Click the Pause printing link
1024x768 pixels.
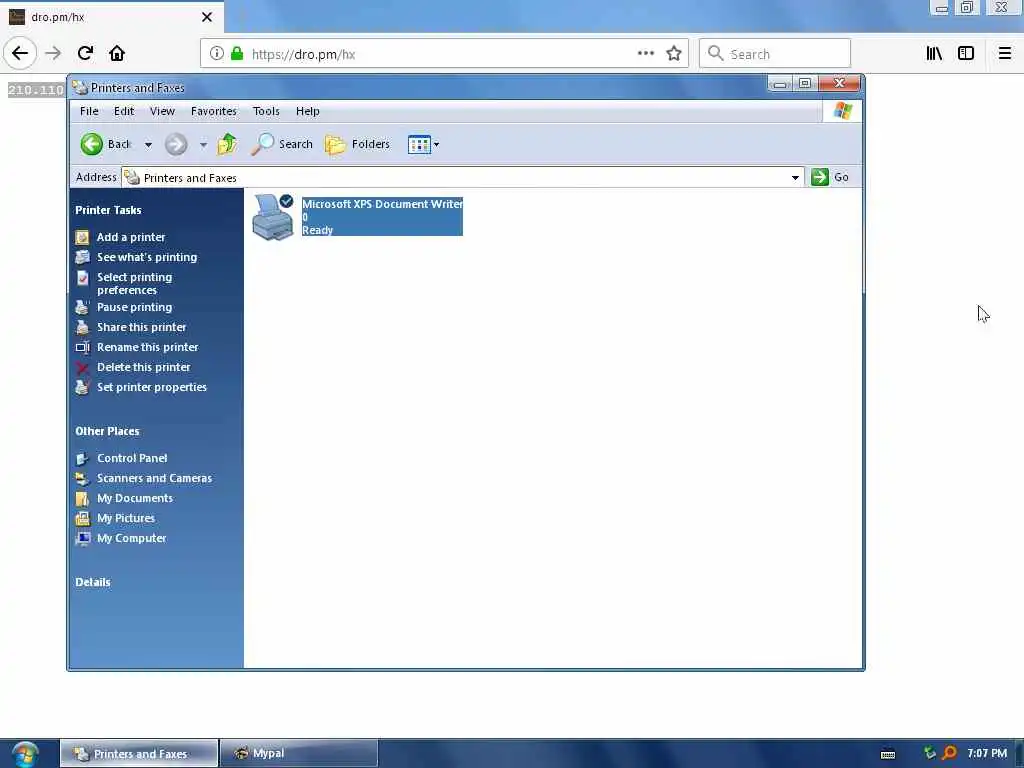click(x=135, y=307)
